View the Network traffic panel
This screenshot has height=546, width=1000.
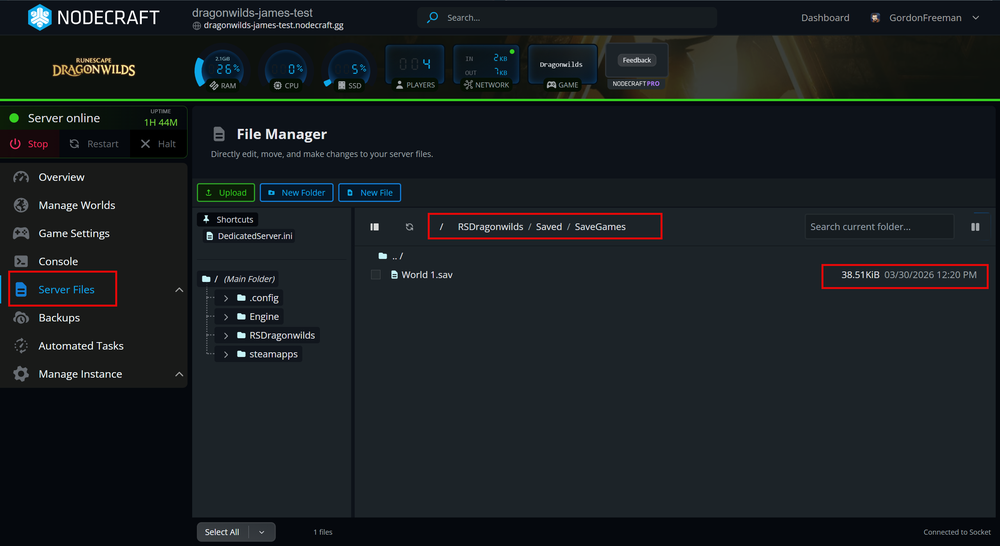[486, 68]
